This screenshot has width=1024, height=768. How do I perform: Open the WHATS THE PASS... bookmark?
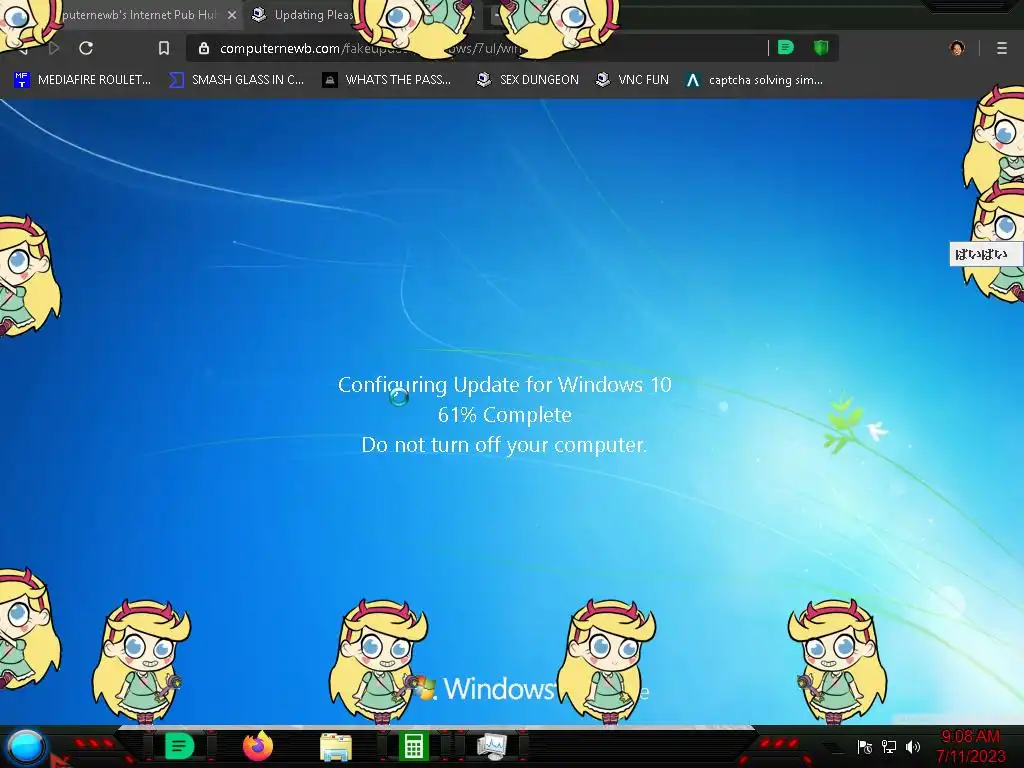[387, 80]
